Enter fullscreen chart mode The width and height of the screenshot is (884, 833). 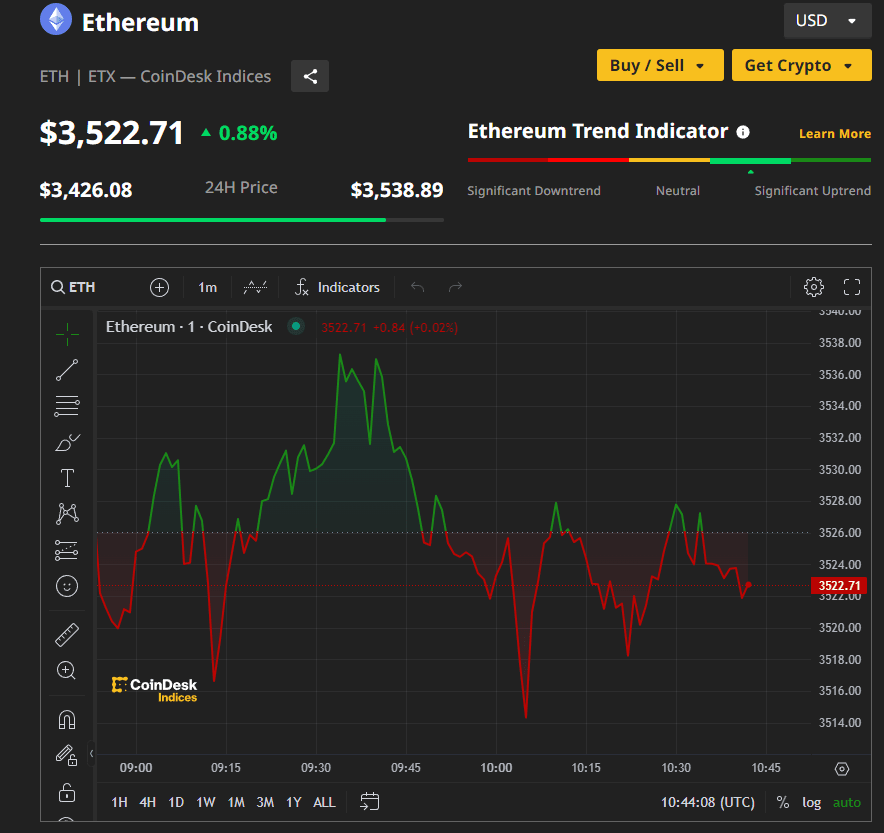(x=852, y=287)
